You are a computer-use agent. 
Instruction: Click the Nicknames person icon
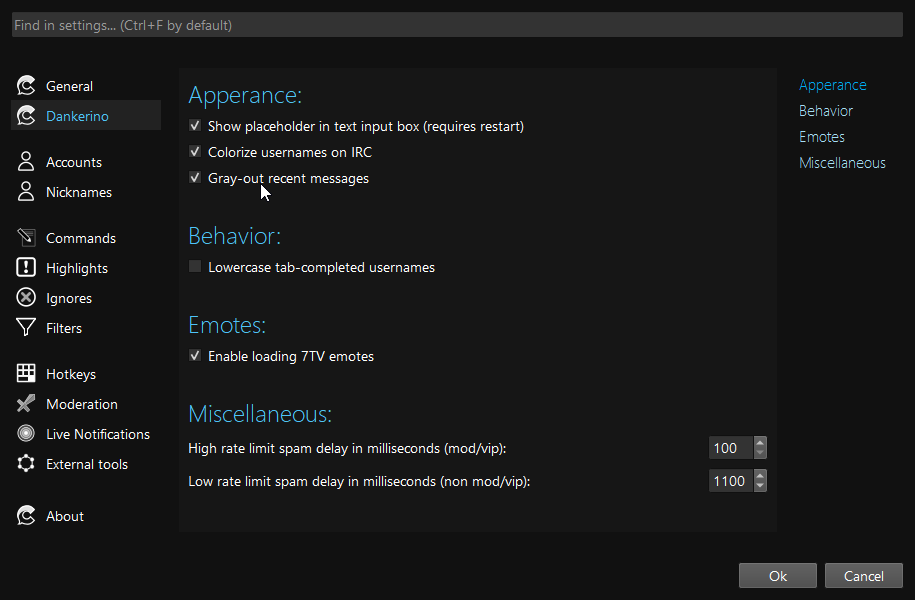(26, 191)
